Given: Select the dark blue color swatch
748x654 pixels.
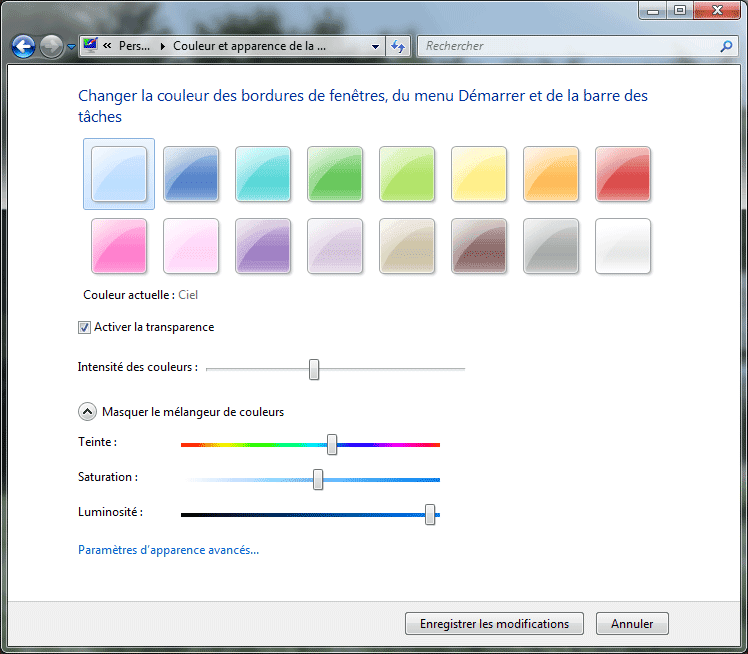Looking at the screenshot, I should click(191, 174).
